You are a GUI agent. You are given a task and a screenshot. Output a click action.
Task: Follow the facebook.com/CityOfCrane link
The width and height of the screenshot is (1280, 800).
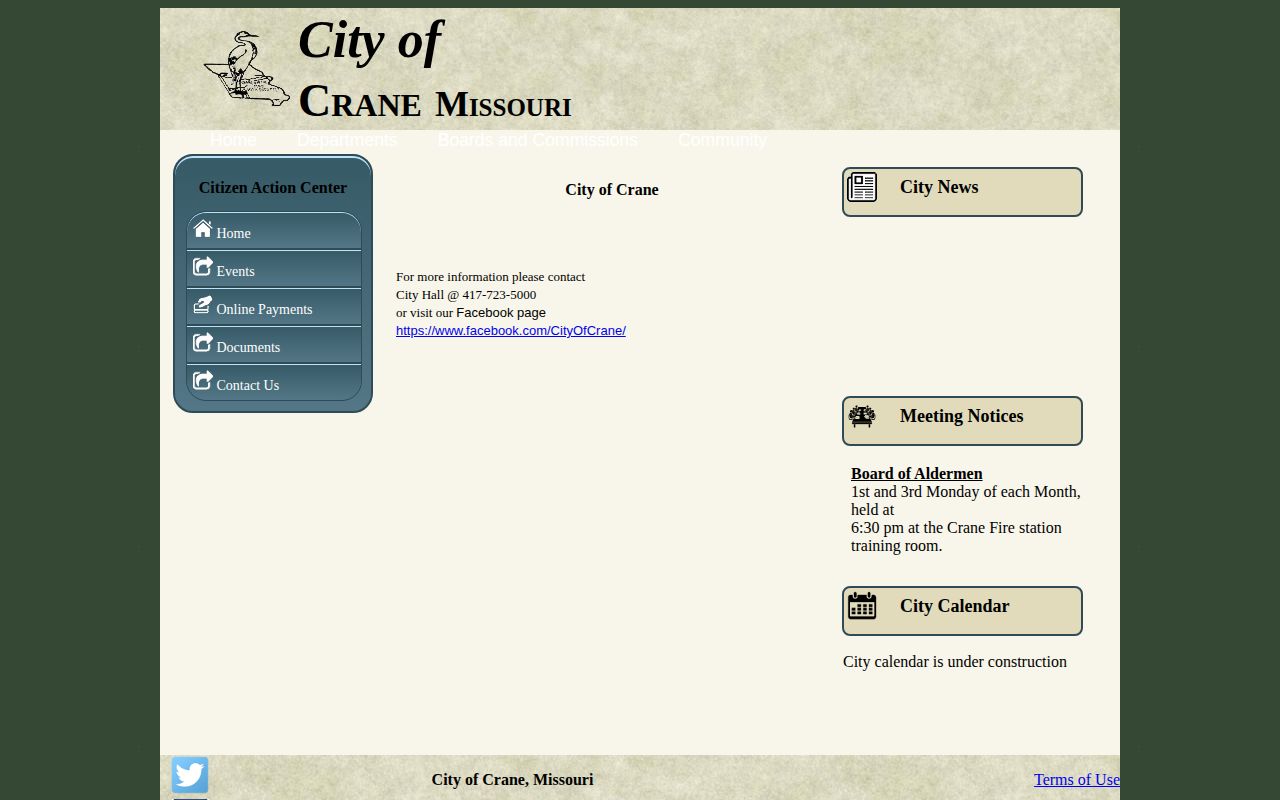(511, 331)
